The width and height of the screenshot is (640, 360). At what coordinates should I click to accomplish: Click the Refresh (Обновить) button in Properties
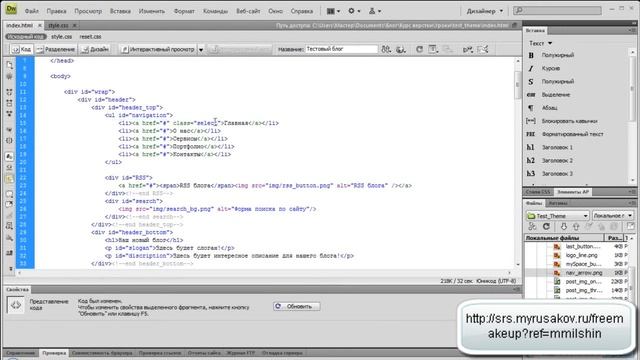(x=297, y=306)
